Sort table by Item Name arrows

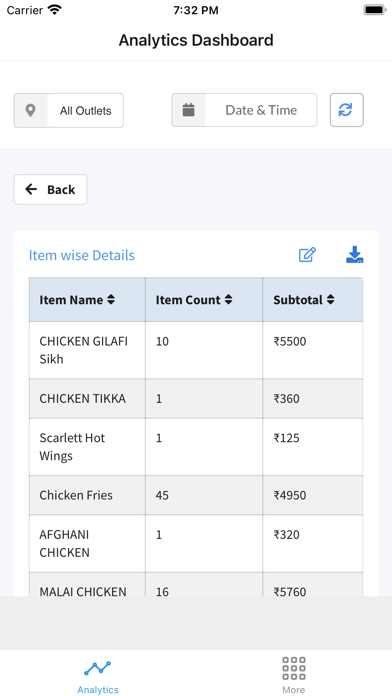pyautogui.click(x=111, y=300)
